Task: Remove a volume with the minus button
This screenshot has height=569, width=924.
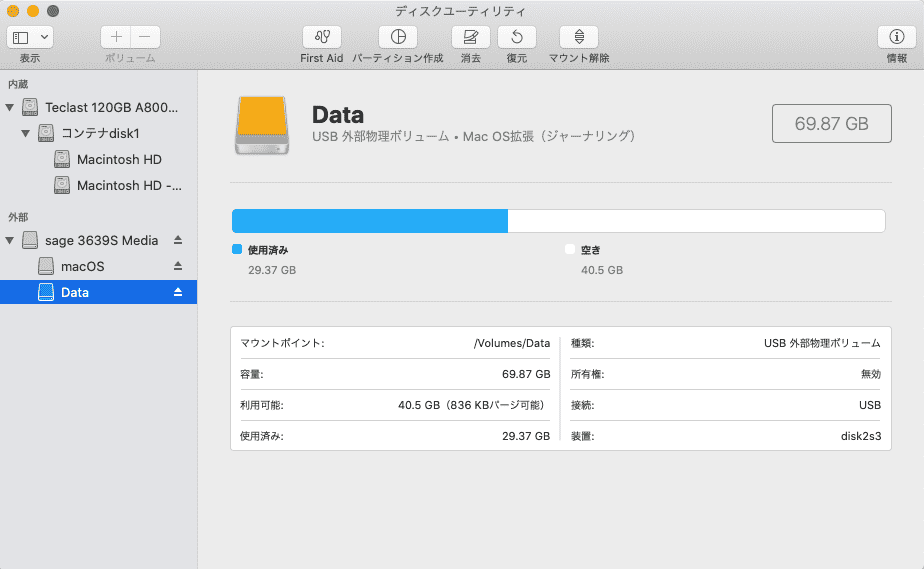Action: [145, 37]
